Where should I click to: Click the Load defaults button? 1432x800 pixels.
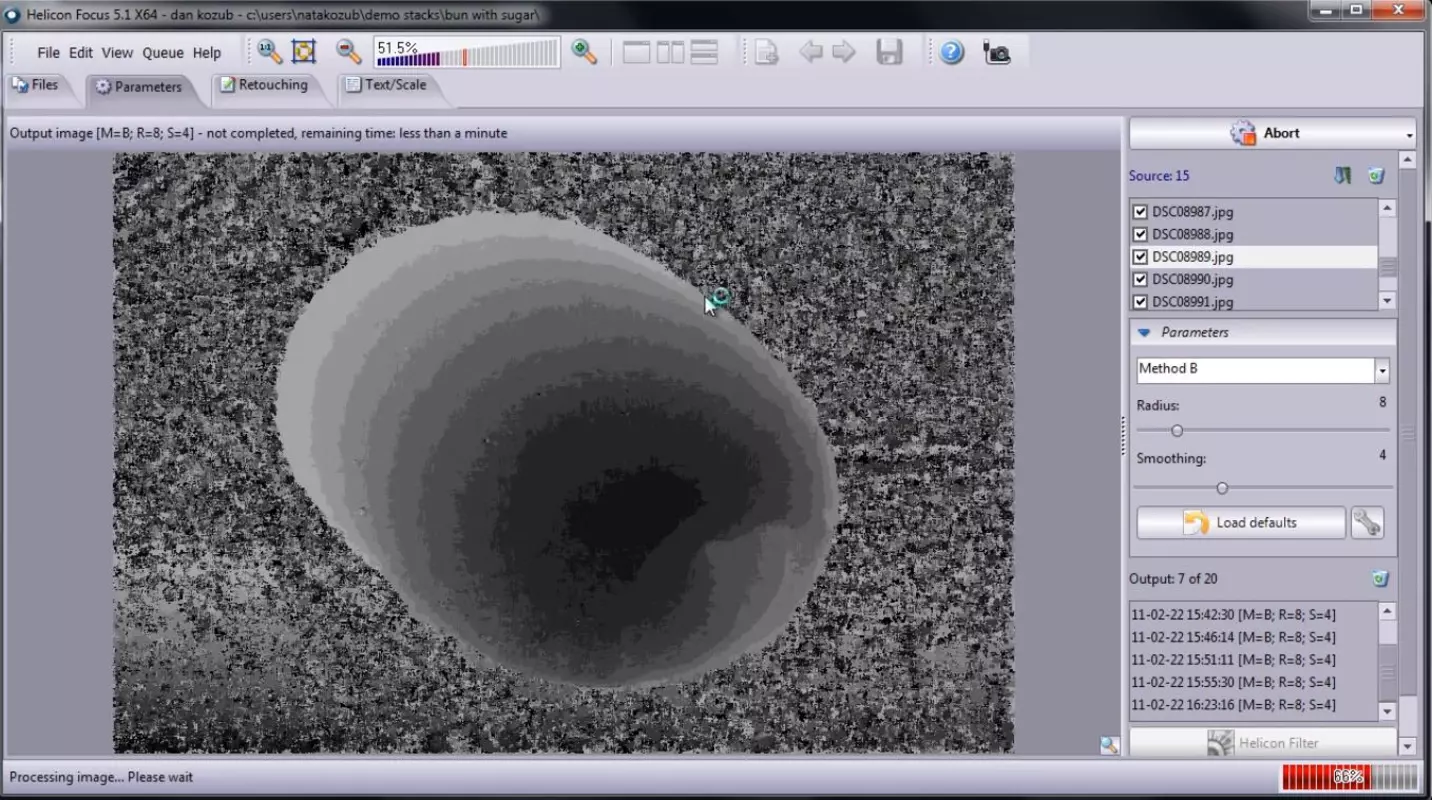click(x=1241, y=522)
